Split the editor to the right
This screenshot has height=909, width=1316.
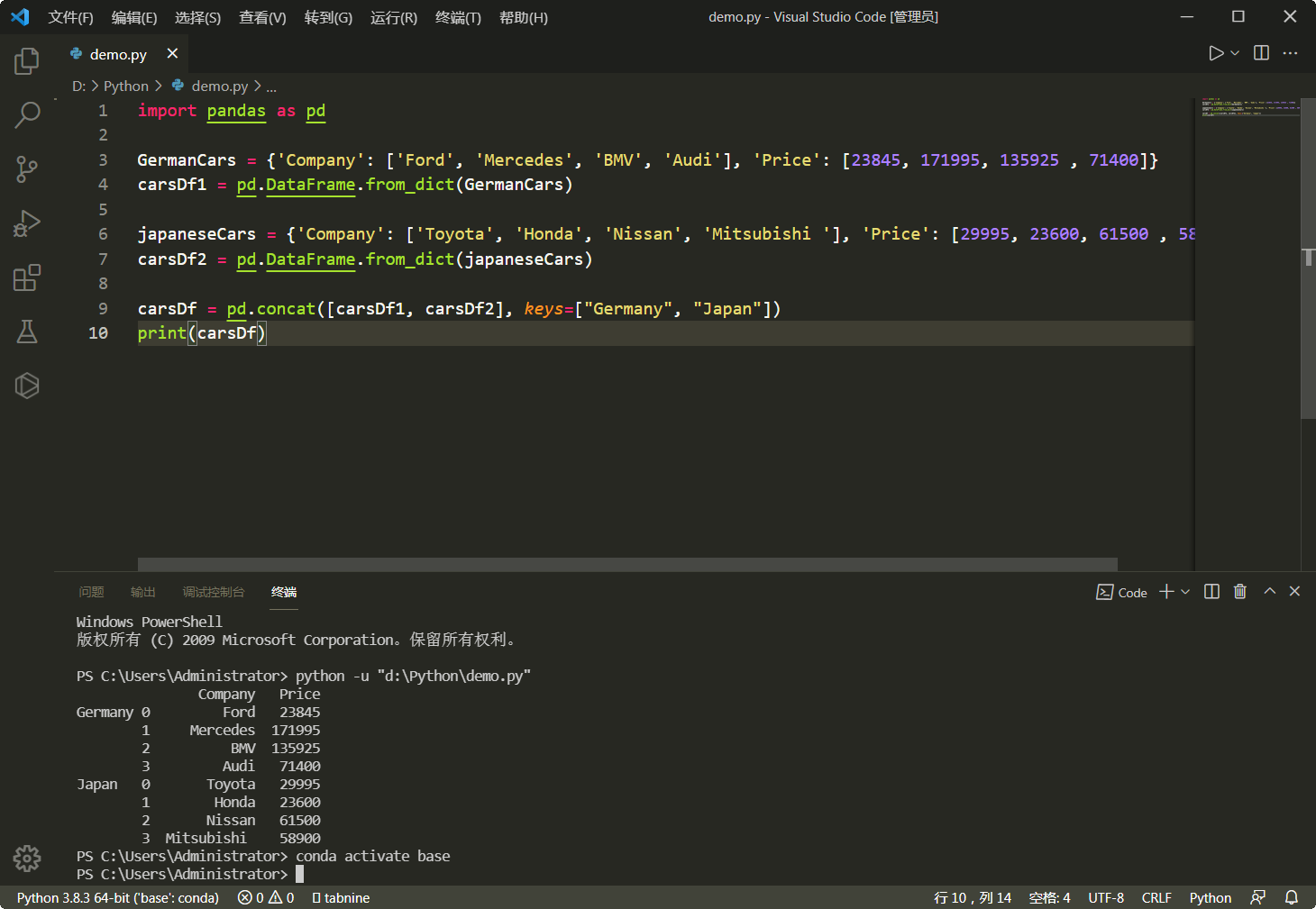pos(1262,54)
